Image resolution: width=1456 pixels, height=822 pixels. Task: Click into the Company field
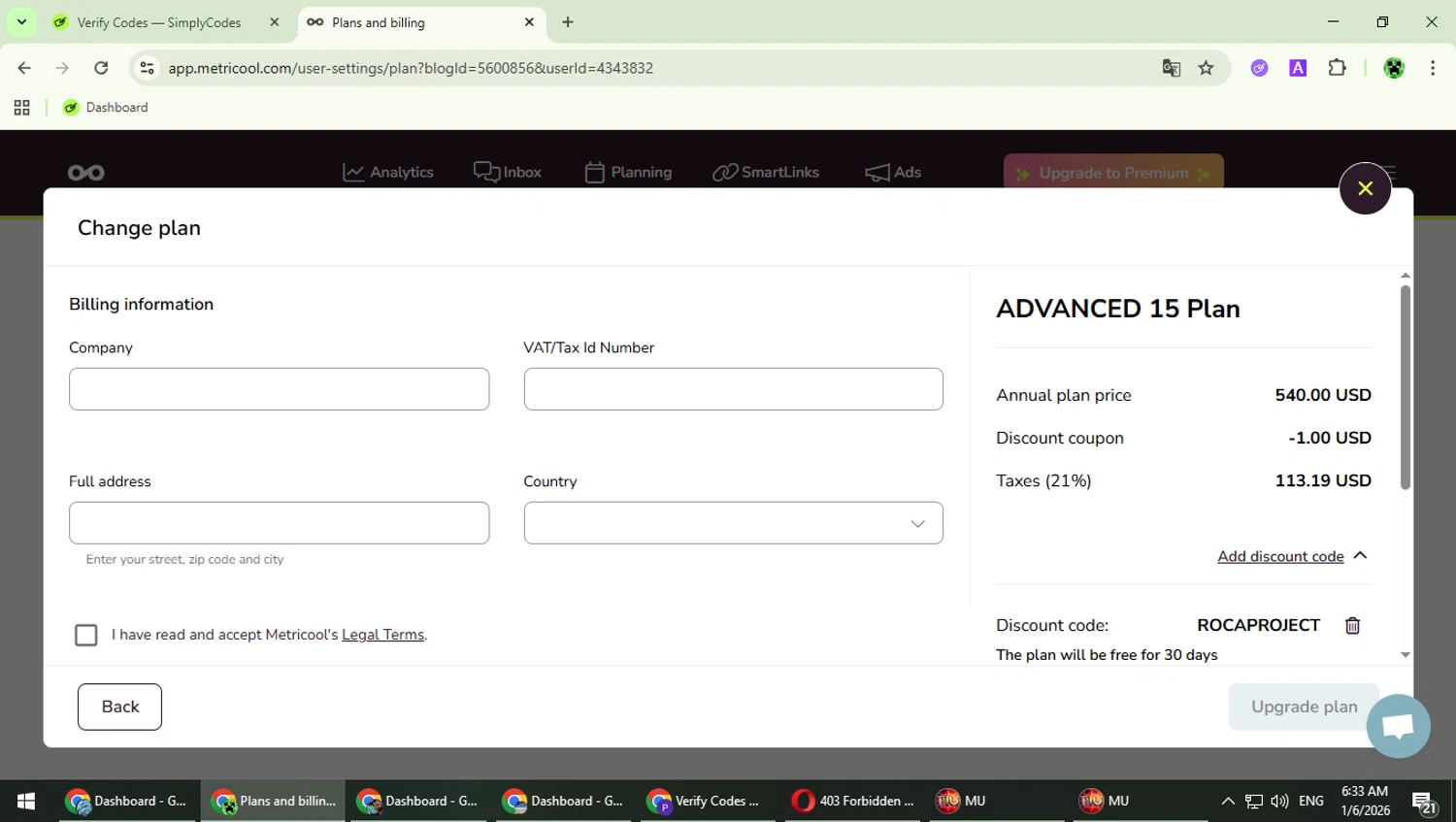click(279, 389)
